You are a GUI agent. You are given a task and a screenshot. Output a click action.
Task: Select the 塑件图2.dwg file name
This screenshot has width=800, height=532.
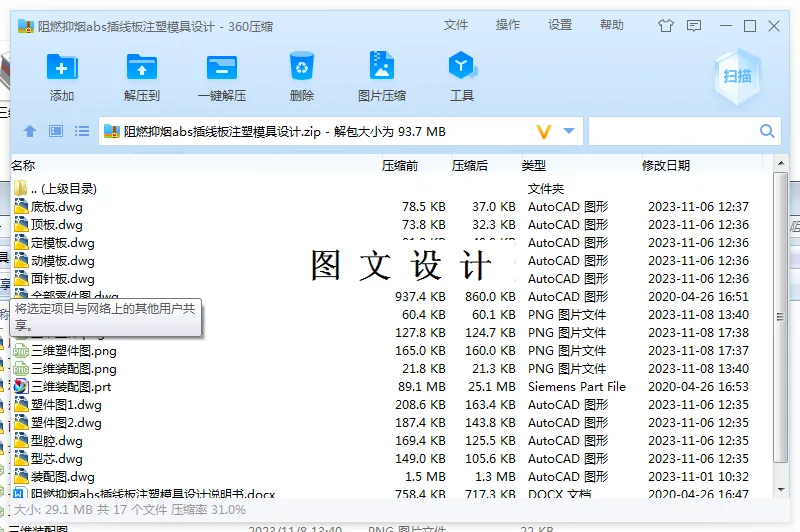66,423
